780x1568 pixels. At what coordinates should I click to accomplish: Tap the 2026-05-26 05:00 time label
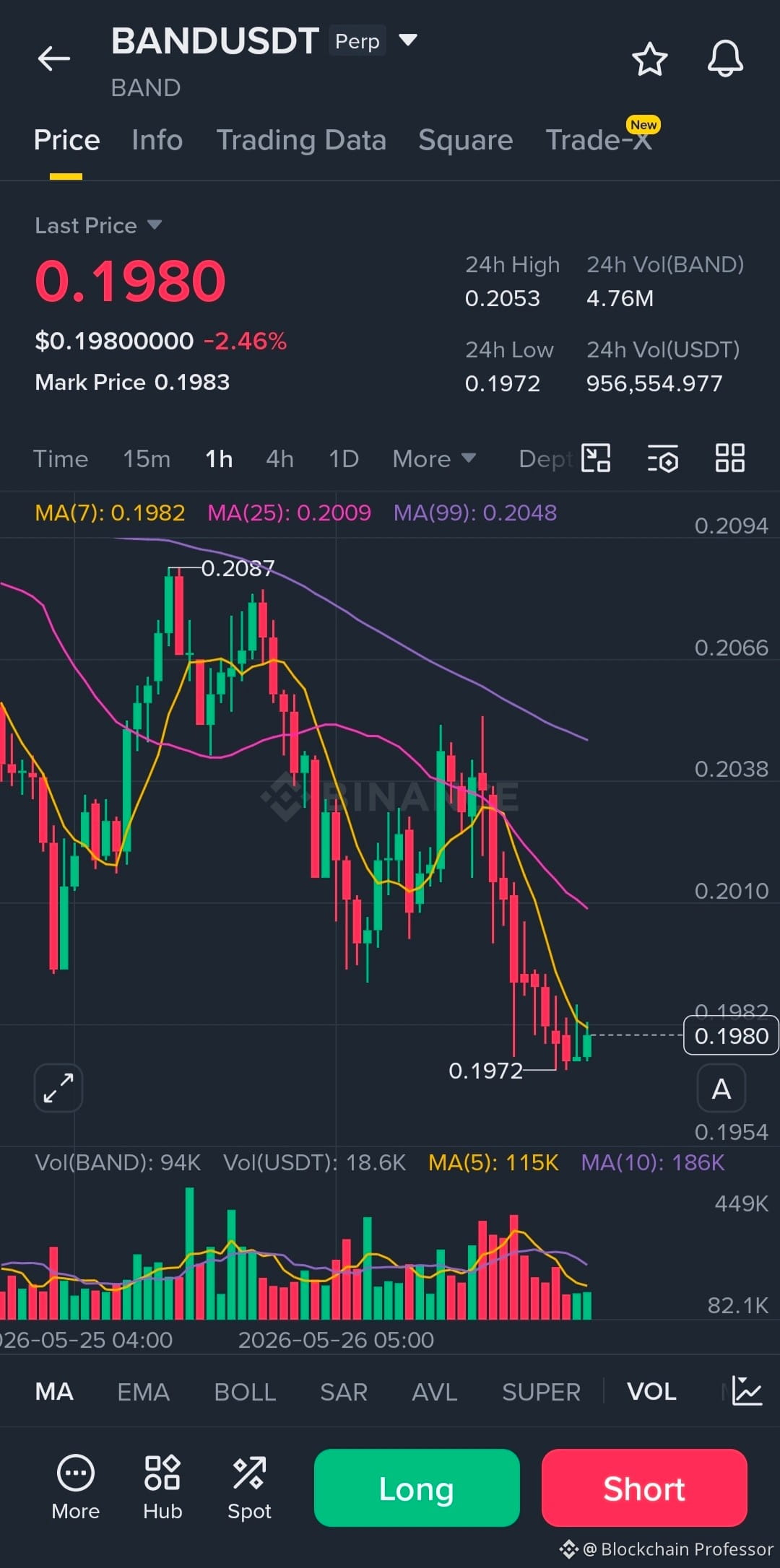click(336, 1340)
